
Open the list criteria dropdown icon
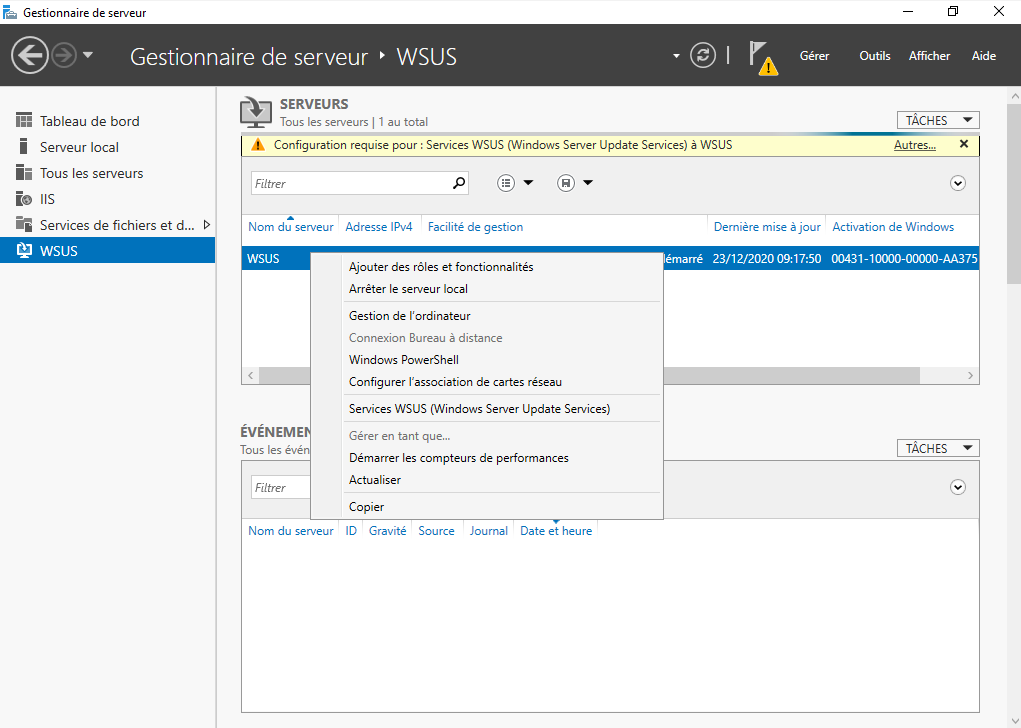point(515,184)
